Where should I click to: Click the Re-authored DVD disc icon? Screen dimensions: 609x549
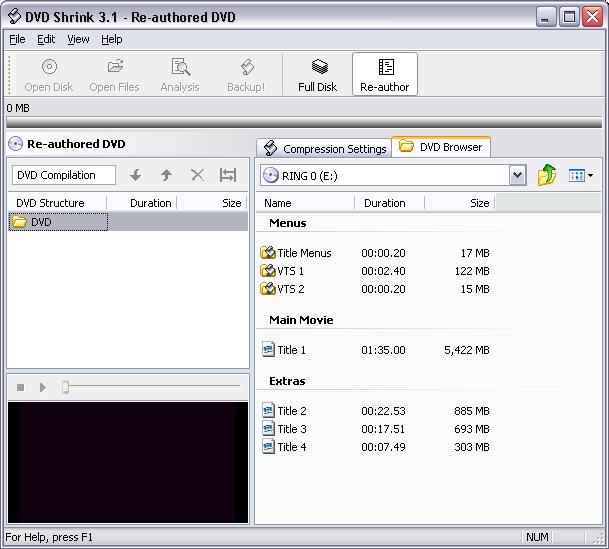[x=16, y=144]
